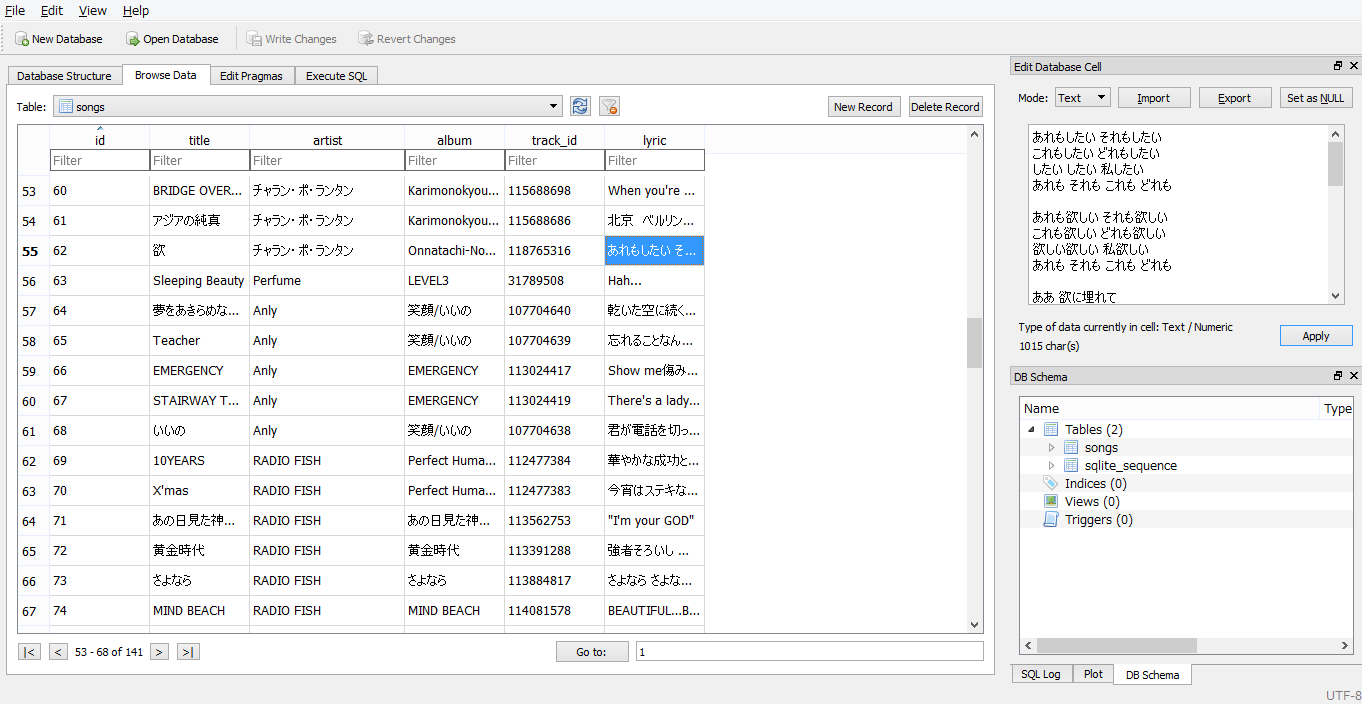Click the Tables group icon

pyautogui.click(x=1050, y=429)
